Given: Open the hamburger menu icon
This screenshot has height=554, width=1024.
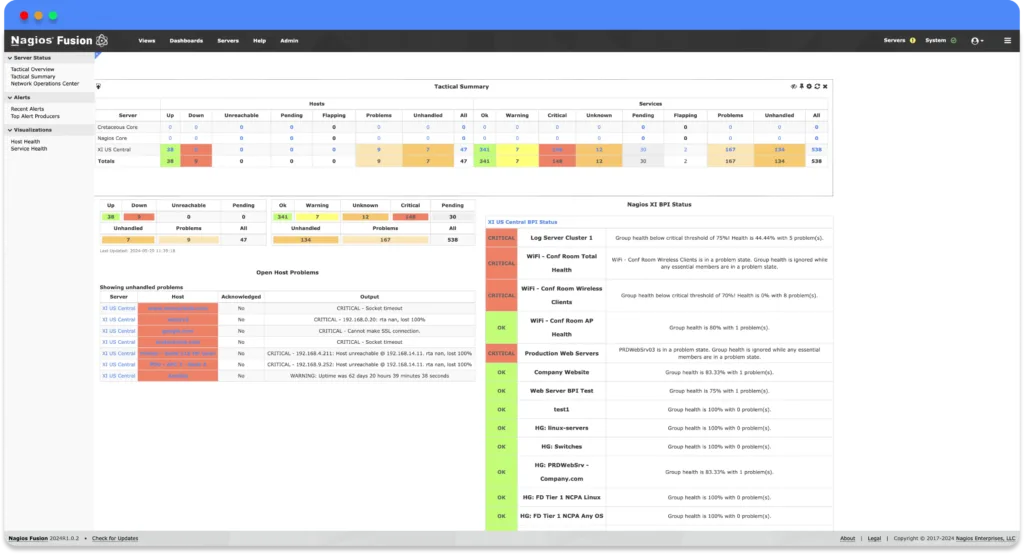Looking at the screenshot, I should coord(1007,41).
